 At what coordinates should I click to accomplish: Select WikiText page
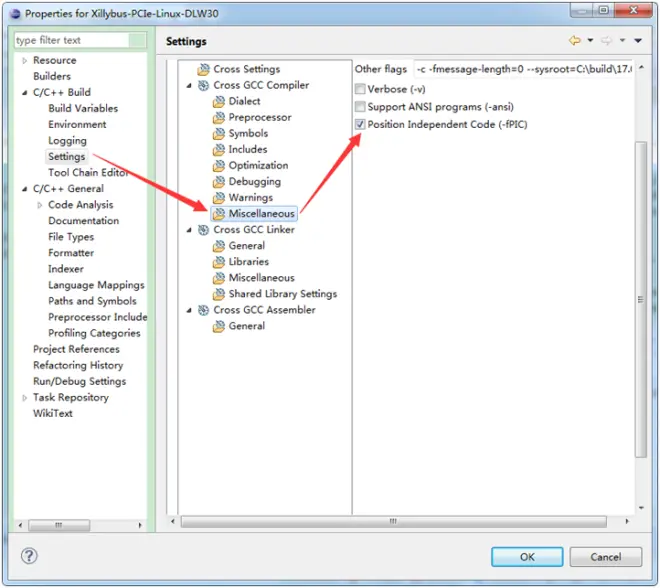coord(53,413)
